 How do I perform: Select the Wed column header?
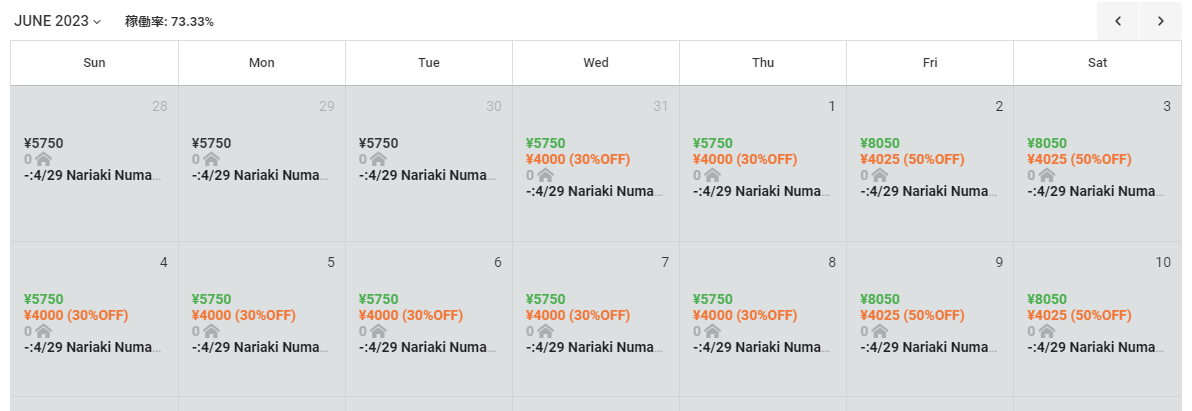[596, 63]
